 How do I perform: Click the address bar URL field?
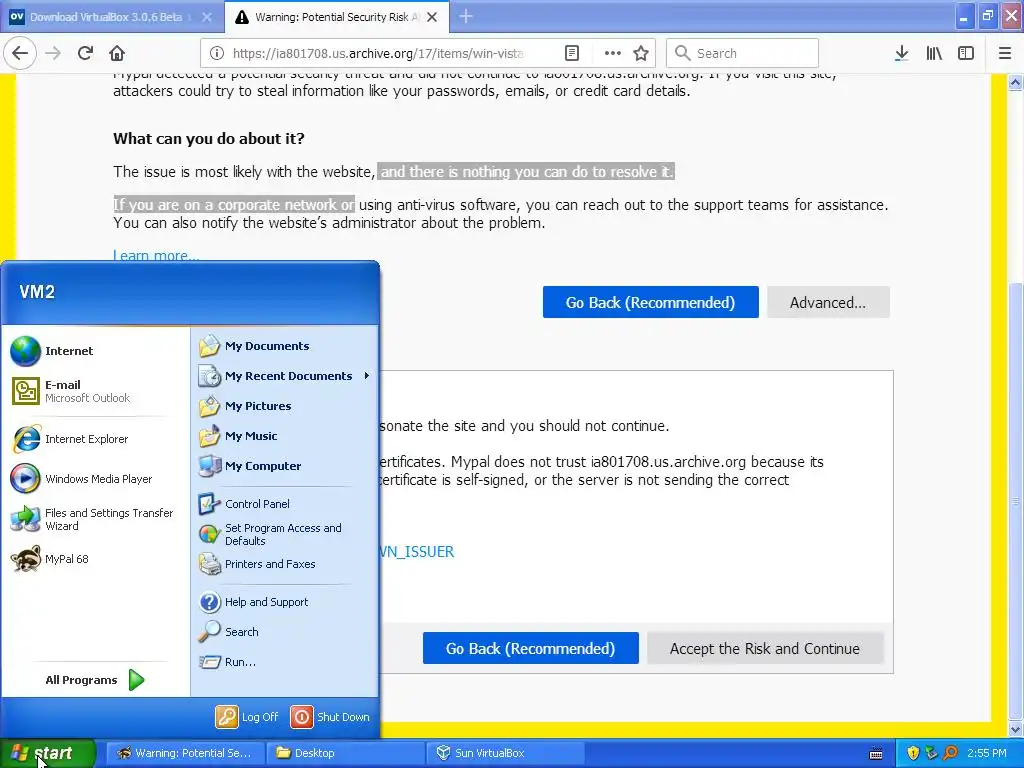click(x=378, y=53)
